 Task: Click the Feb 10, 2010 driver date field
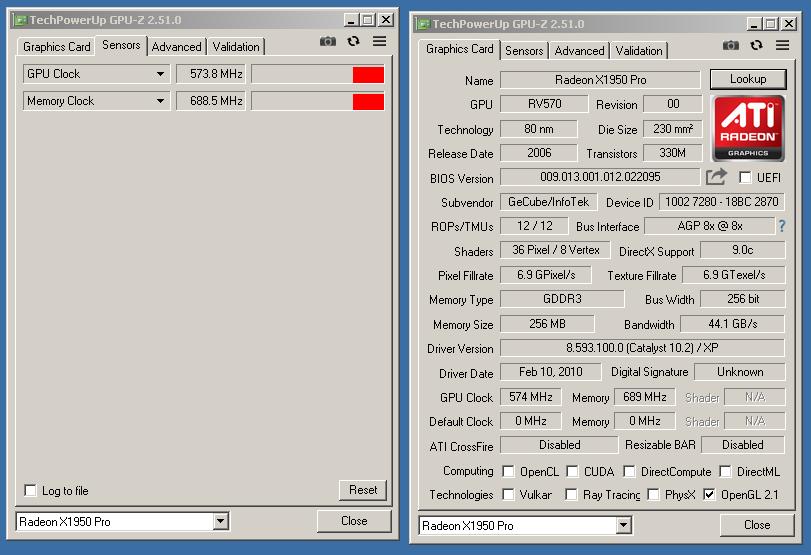pyautogui.click(x=550, y=372)
